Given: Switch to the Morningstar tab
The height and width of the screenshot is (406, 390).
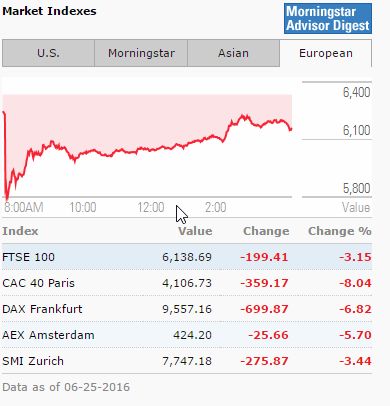Looking at the screenshot, I should point(141,53).
